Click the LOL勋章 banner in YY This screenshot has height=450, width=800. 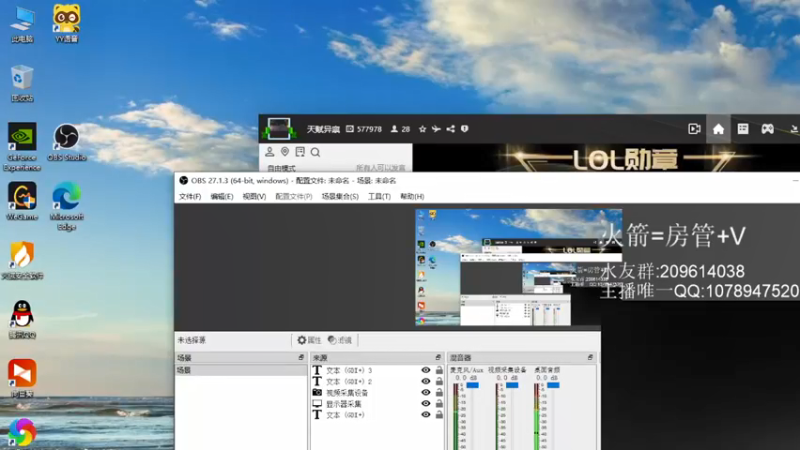point(606,158)
